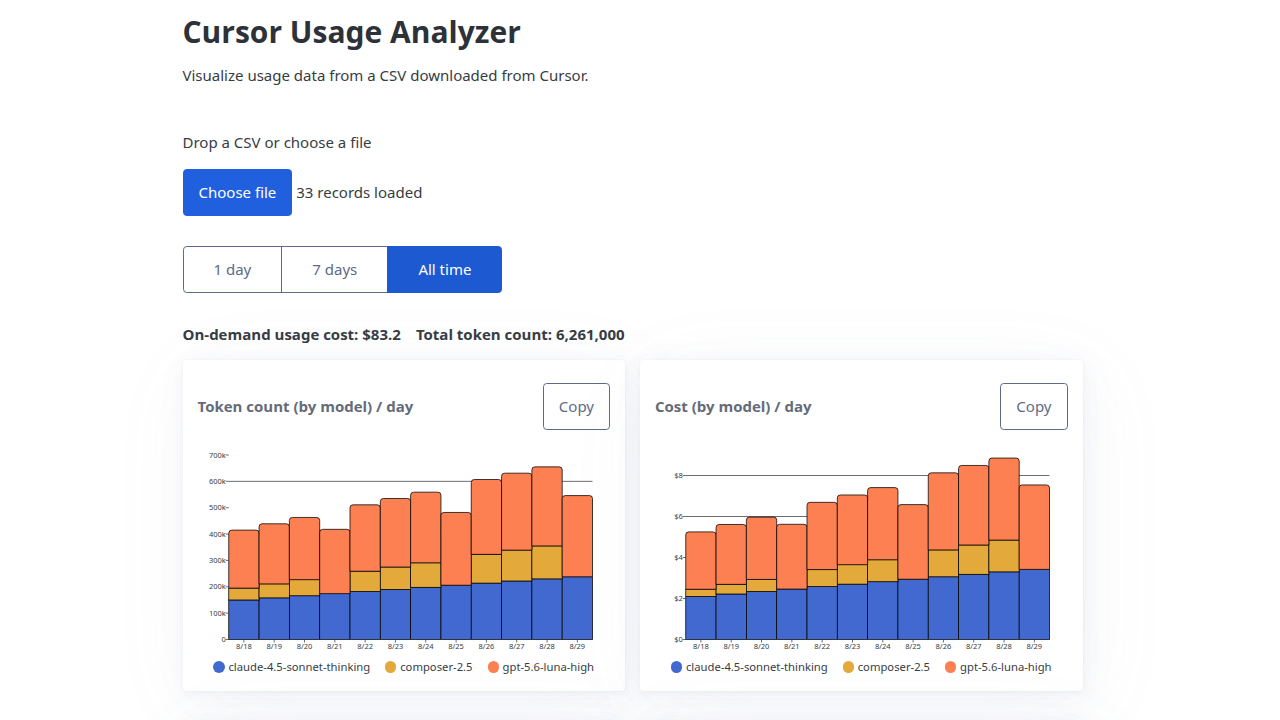Toggle claude-4.5-sonnet-thinking in token chart legend
1280x720 pixels.
(x=291, y=667)
